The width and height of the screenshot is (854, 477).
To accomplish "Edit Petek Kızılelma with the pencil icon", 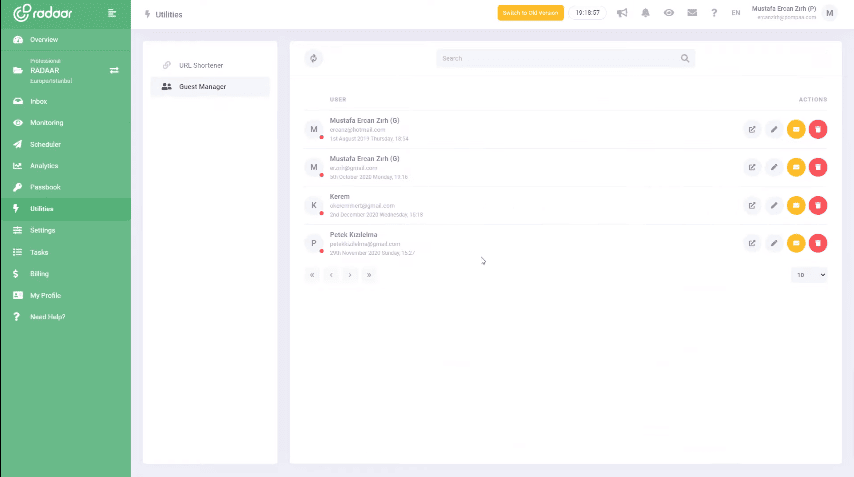I will pyautogui.click(x=774, y=243).
